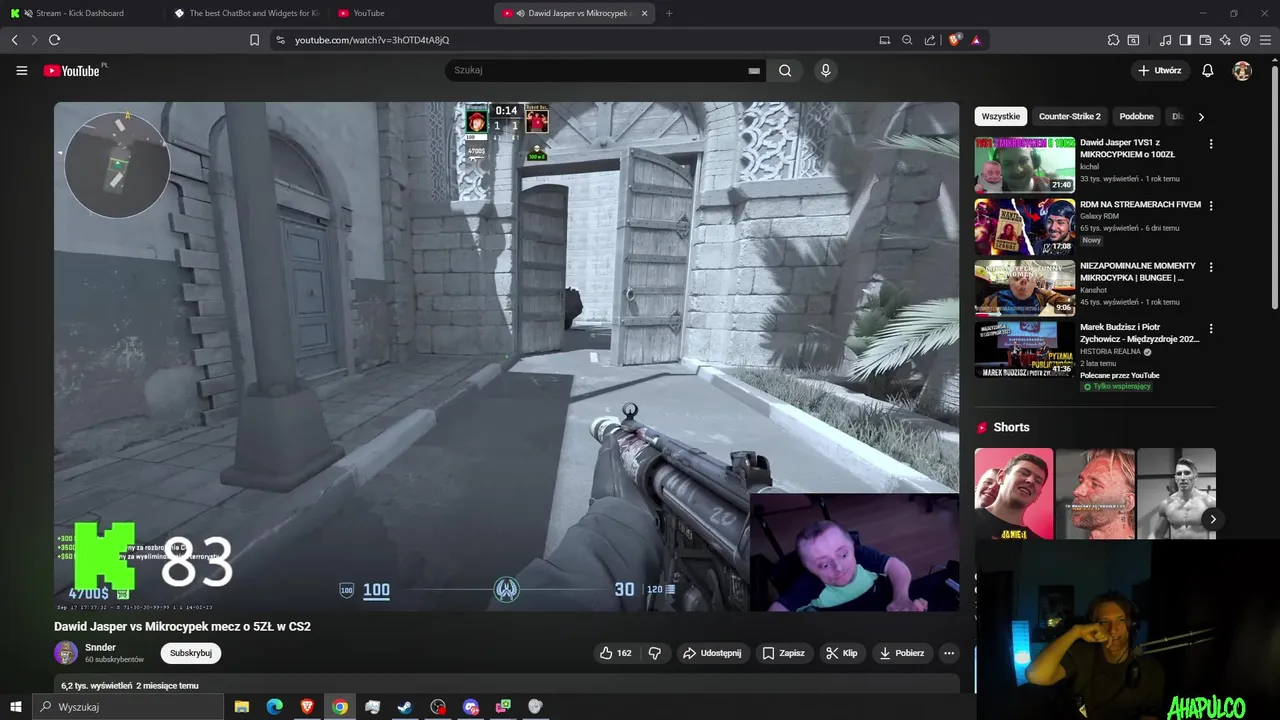1280x720 pixels.
Task: Switch to The best ChatBot and Widgets tab
Action: click(247, 13)
